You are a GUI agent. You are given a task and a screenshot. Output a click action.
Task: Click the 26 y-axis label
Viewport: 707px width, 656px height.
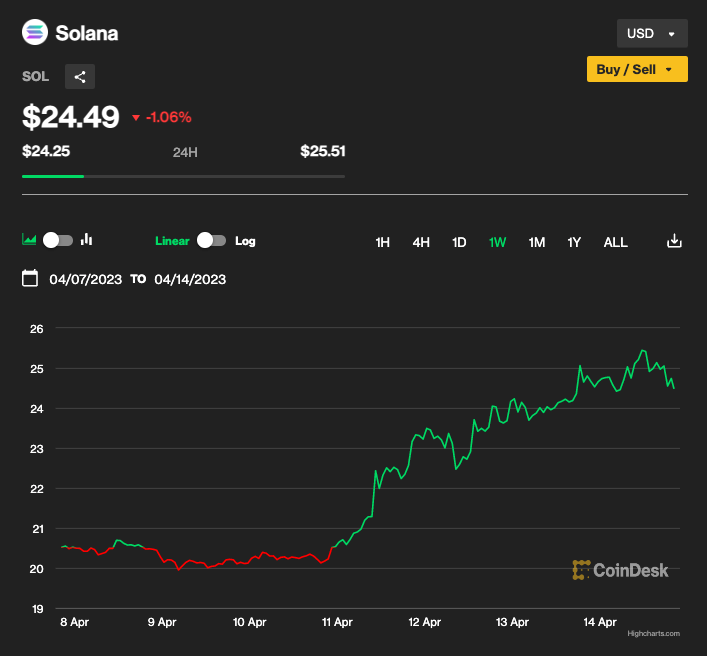[37, 329]
